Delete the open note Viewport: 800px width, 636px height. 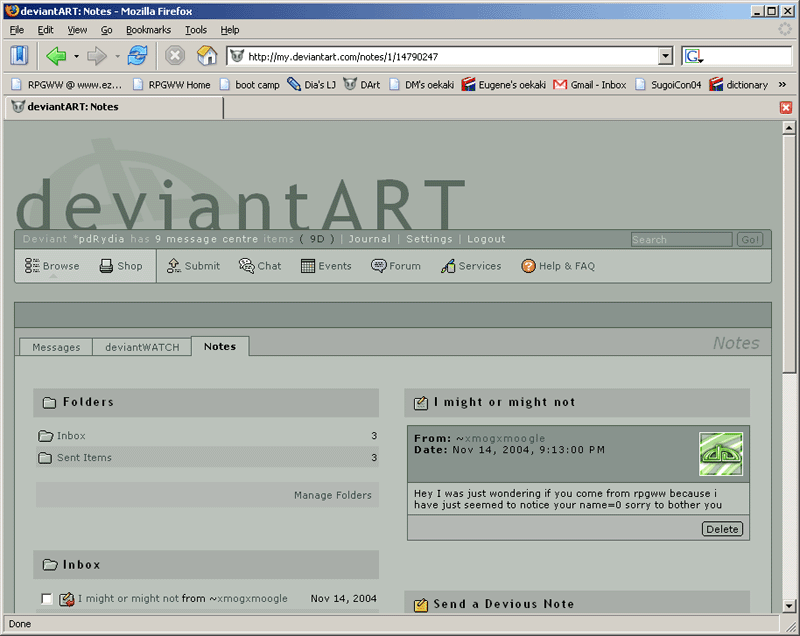point(722,529)
